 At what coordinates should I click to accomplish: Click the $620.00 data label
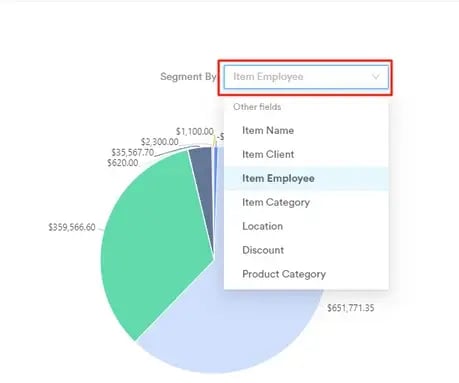tap(123, 163)
